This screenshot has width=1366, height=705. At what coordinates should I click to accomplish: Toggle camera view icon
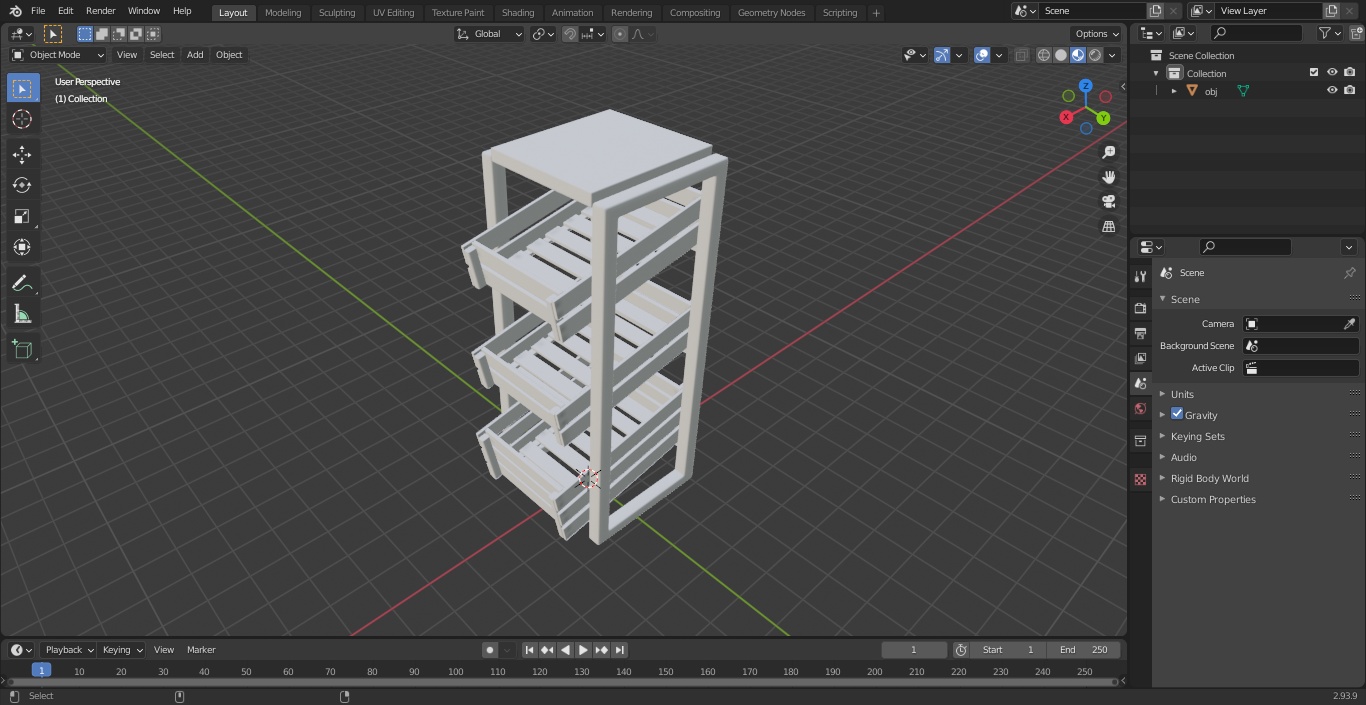pos(1108,202)
